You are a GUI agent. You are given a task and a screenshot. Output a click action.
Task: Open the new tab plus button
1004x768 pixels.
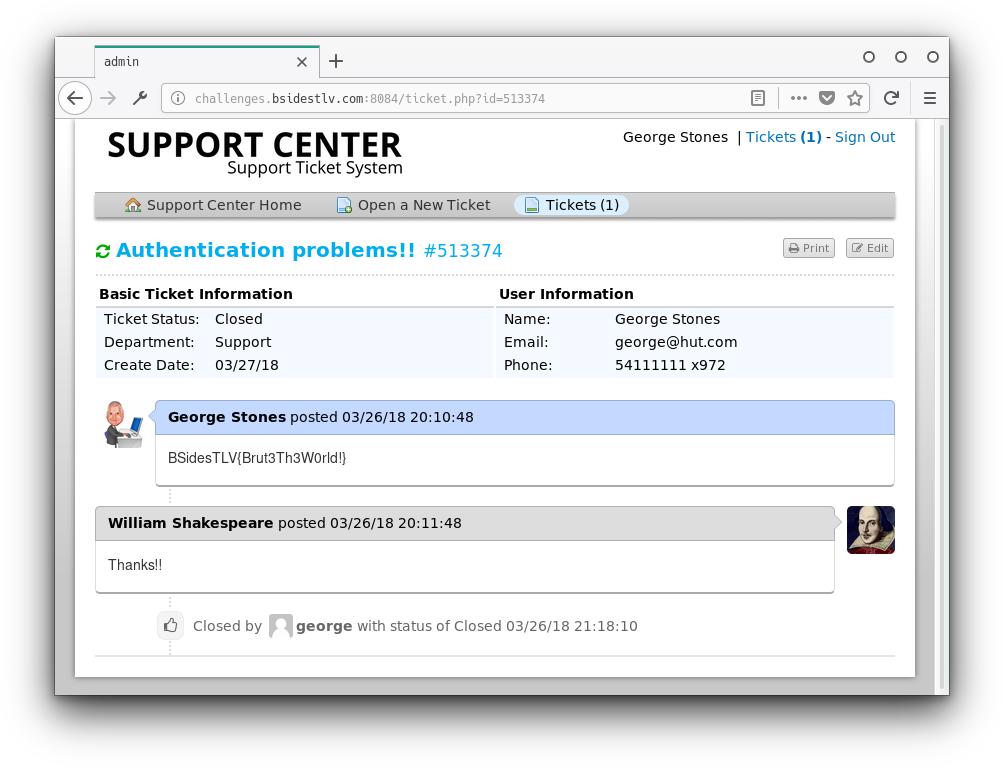336,61
